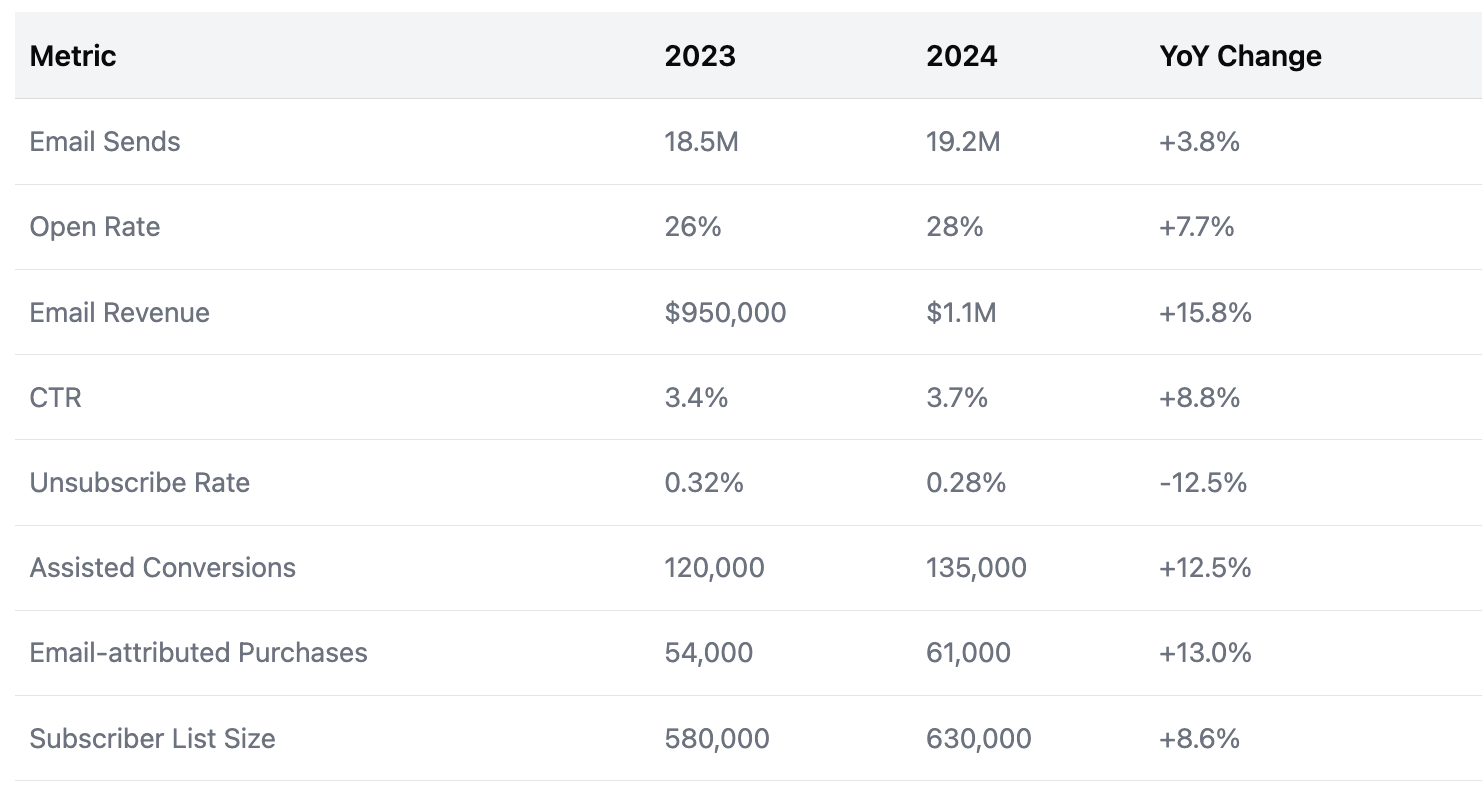This screenshot has width=1482, height=806.
Task: Select the Email-attributed Purchases row label
Action: (199, 653)
